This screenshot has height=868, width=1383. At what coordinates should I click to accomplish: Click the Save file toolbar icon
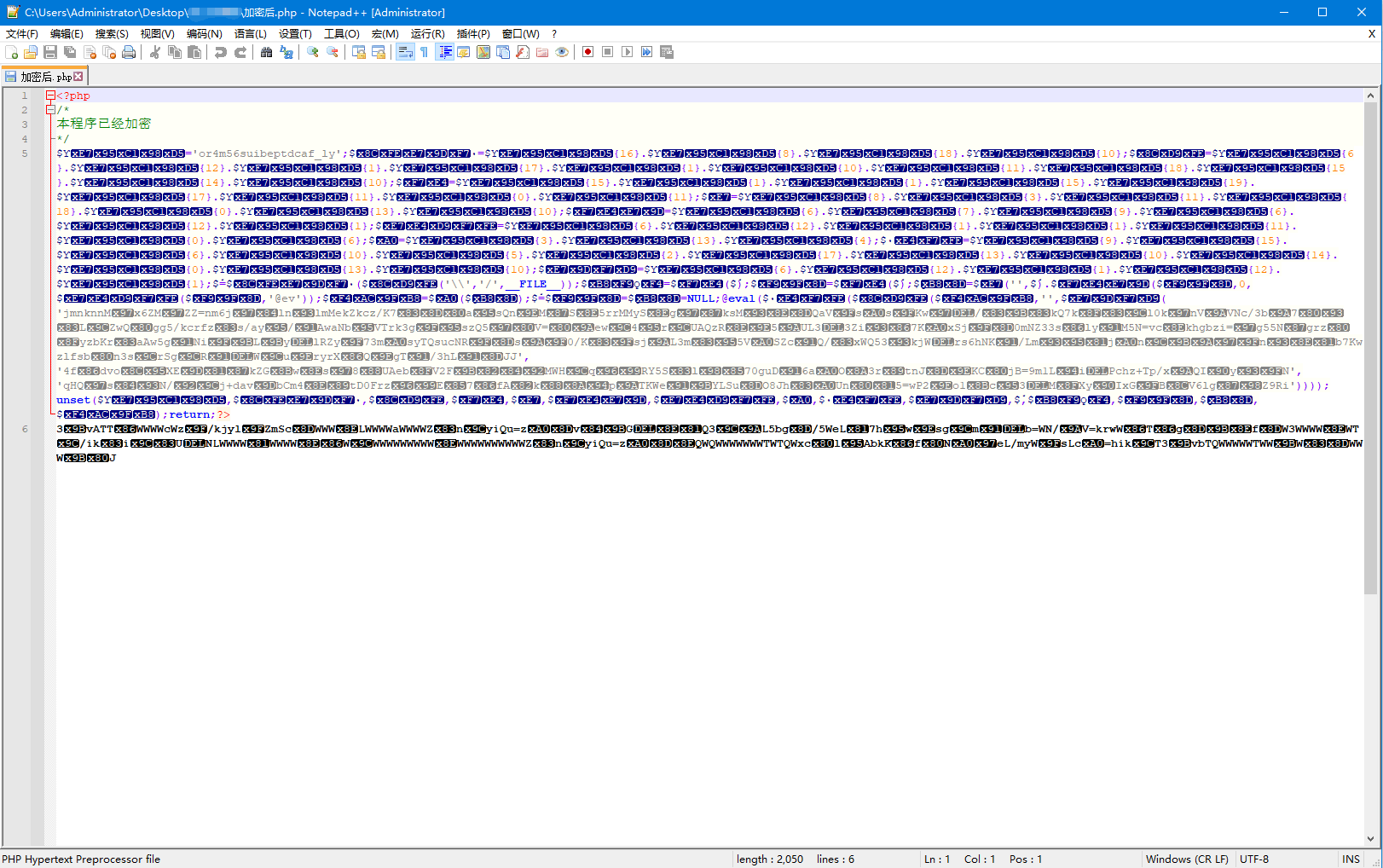tap(50, 52)
